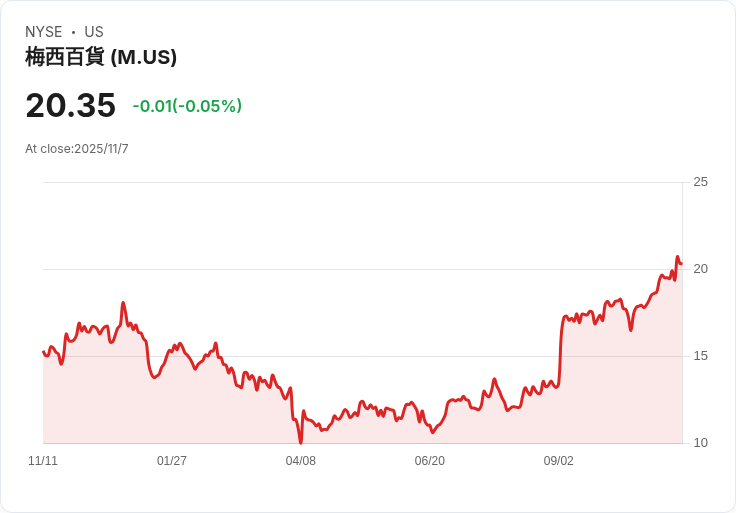
Task: Click the NYSE exchange label
Action: 44,32
